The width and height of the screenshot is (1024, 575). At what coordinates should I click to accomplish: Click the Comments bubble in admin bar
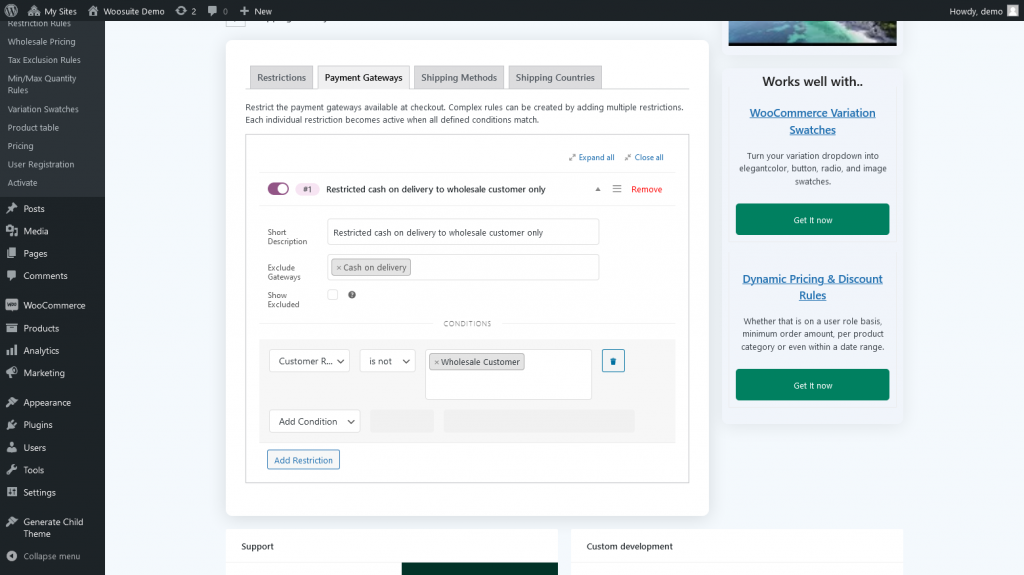click(212, 11)
